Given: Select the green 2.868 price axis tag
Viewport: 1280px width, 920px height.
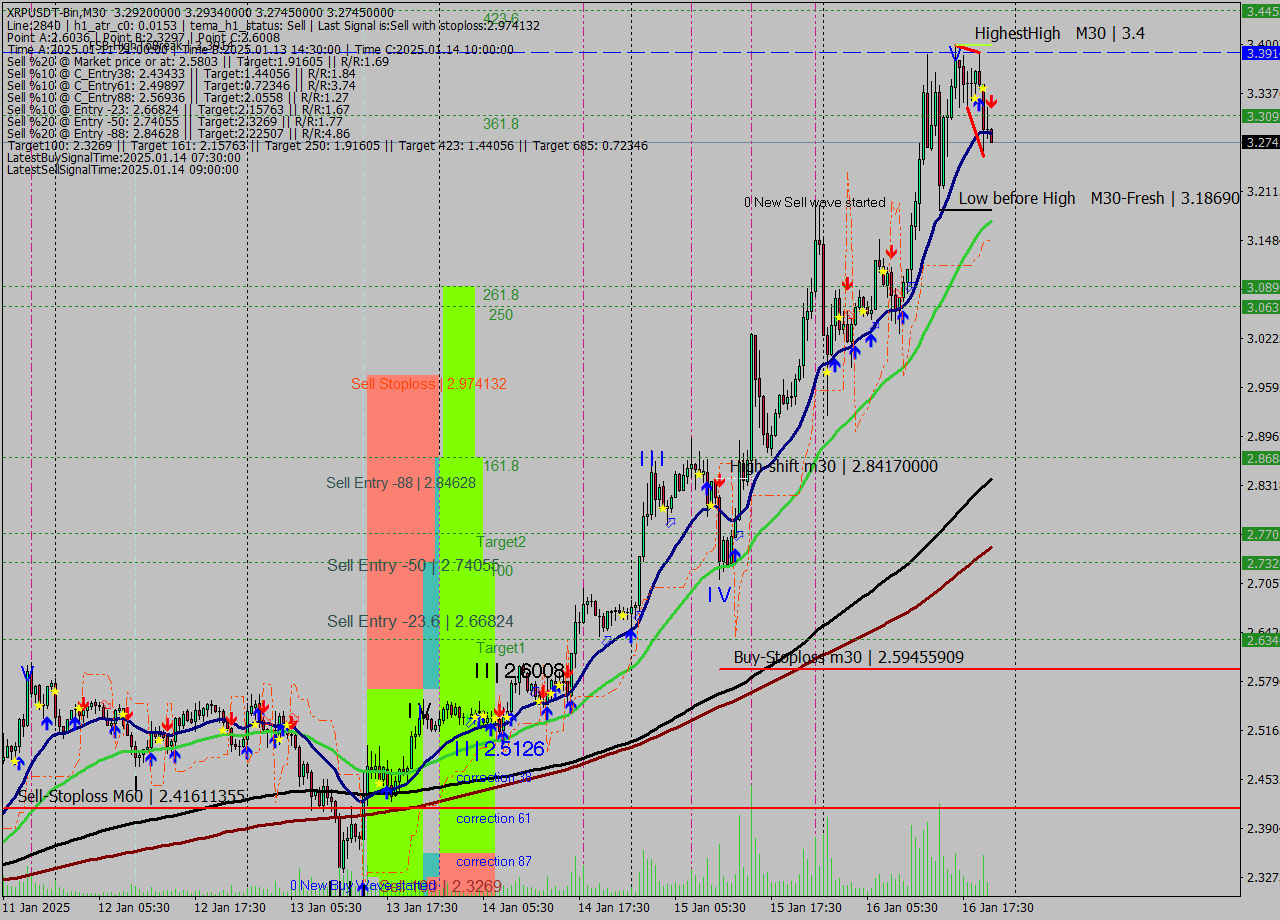Looking at the screenshot, I should coord(1260,458).
